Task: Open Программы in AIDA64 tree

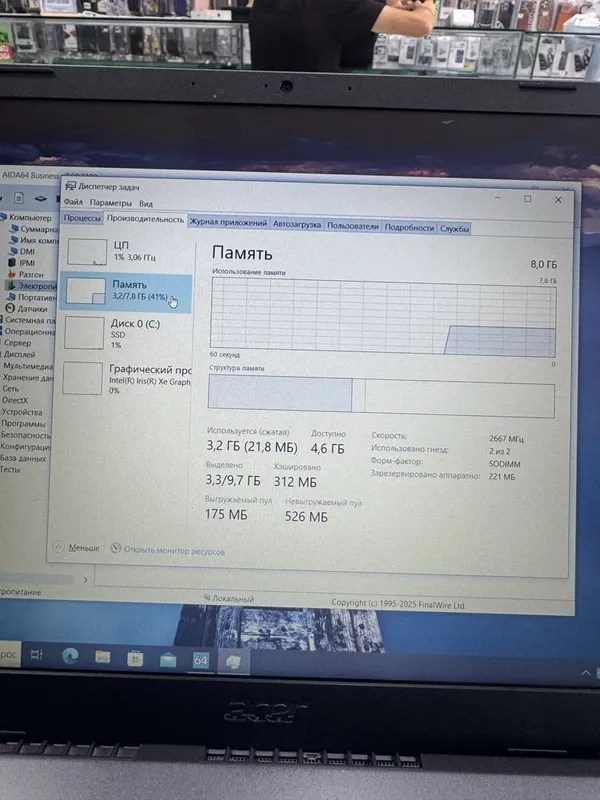Action: (22, 423)
